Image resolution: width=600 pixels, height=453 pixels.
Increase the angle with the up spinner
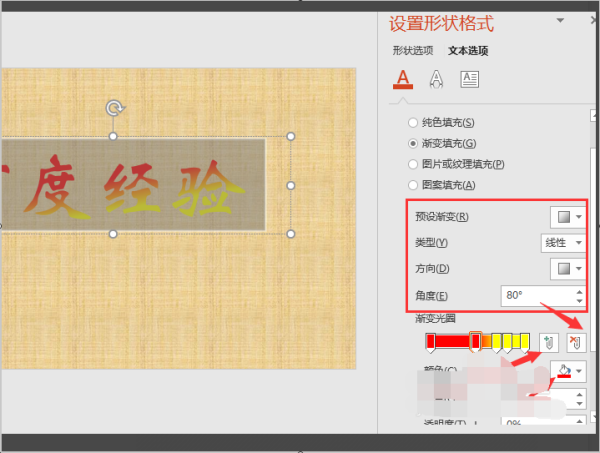580,292
